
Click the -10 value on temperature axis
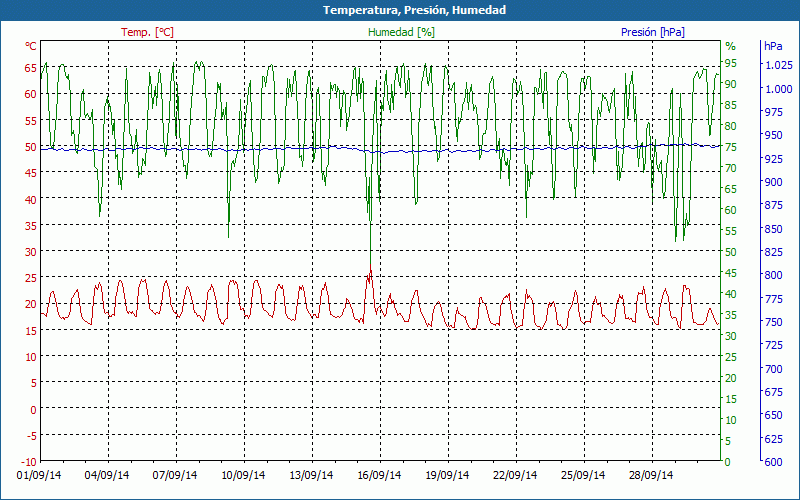coord(29,462)
